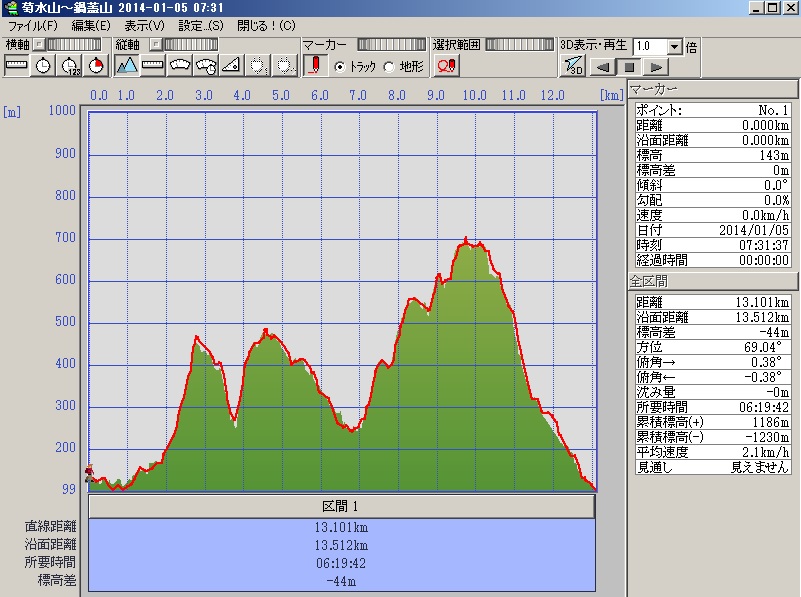Select the slope triangle icon
This screenshot has height=597, width=801.
(232, 66)
